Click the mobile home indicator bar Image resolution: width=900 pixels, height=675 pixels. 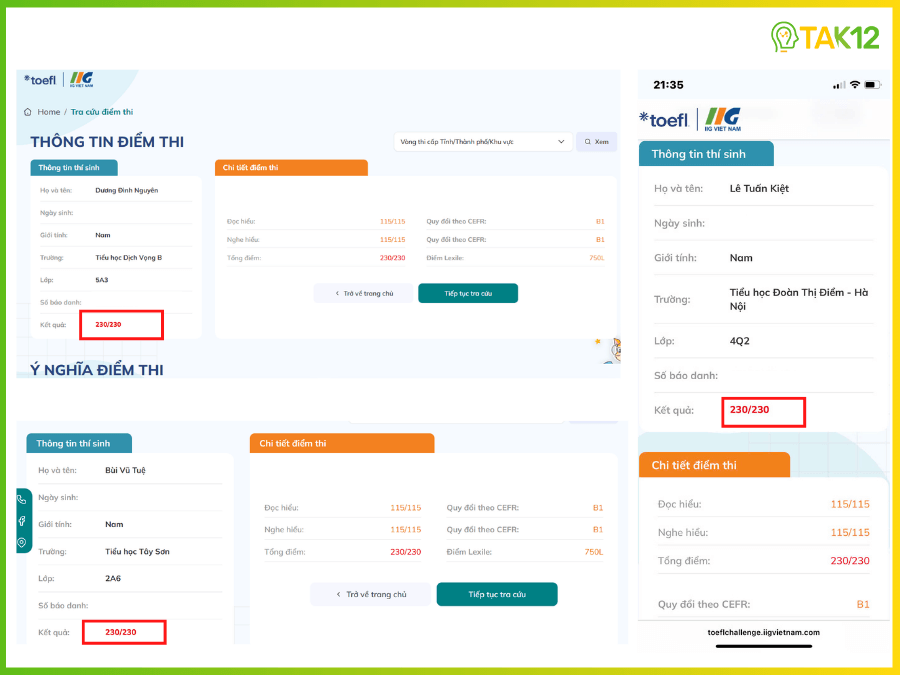tap(764, 646)
